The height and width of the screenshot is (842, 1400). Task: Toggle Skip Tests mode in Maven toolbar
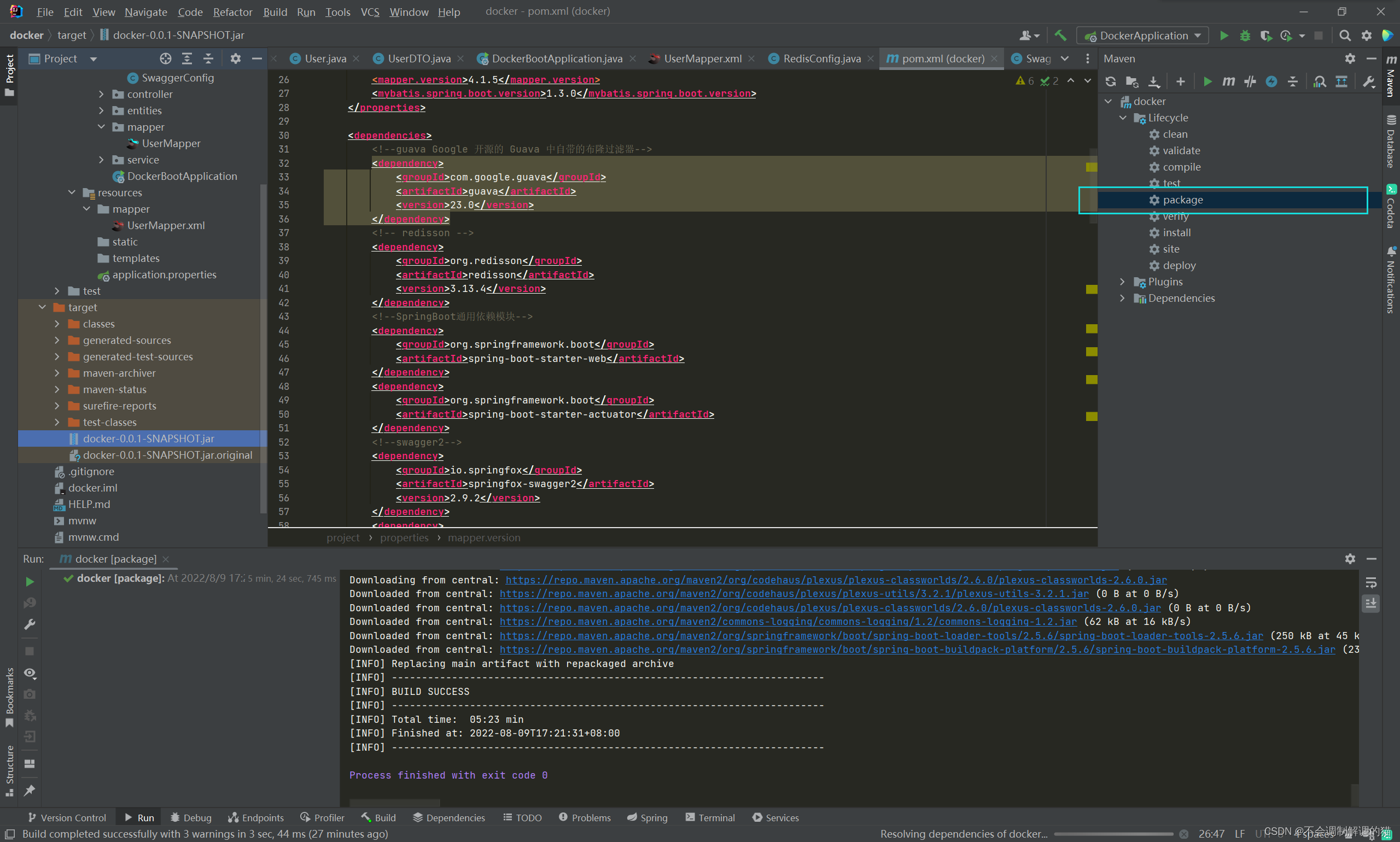click(x=1250, y=81)
